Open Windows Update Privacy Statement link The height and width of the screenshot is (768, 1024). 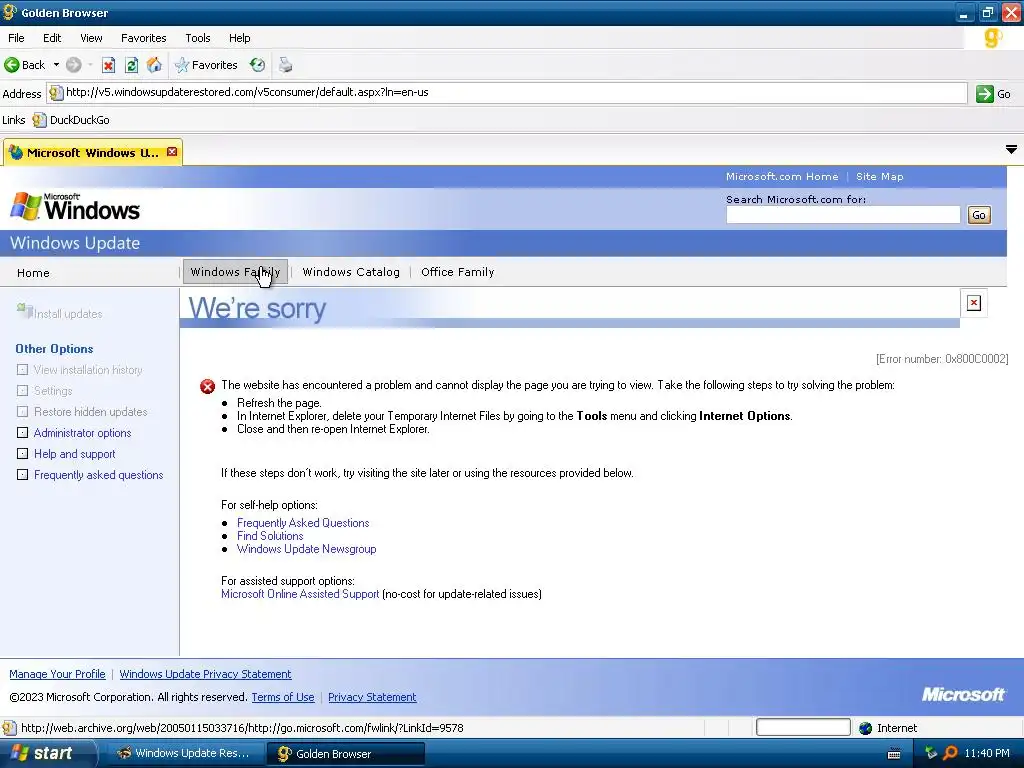click(205, 674)
